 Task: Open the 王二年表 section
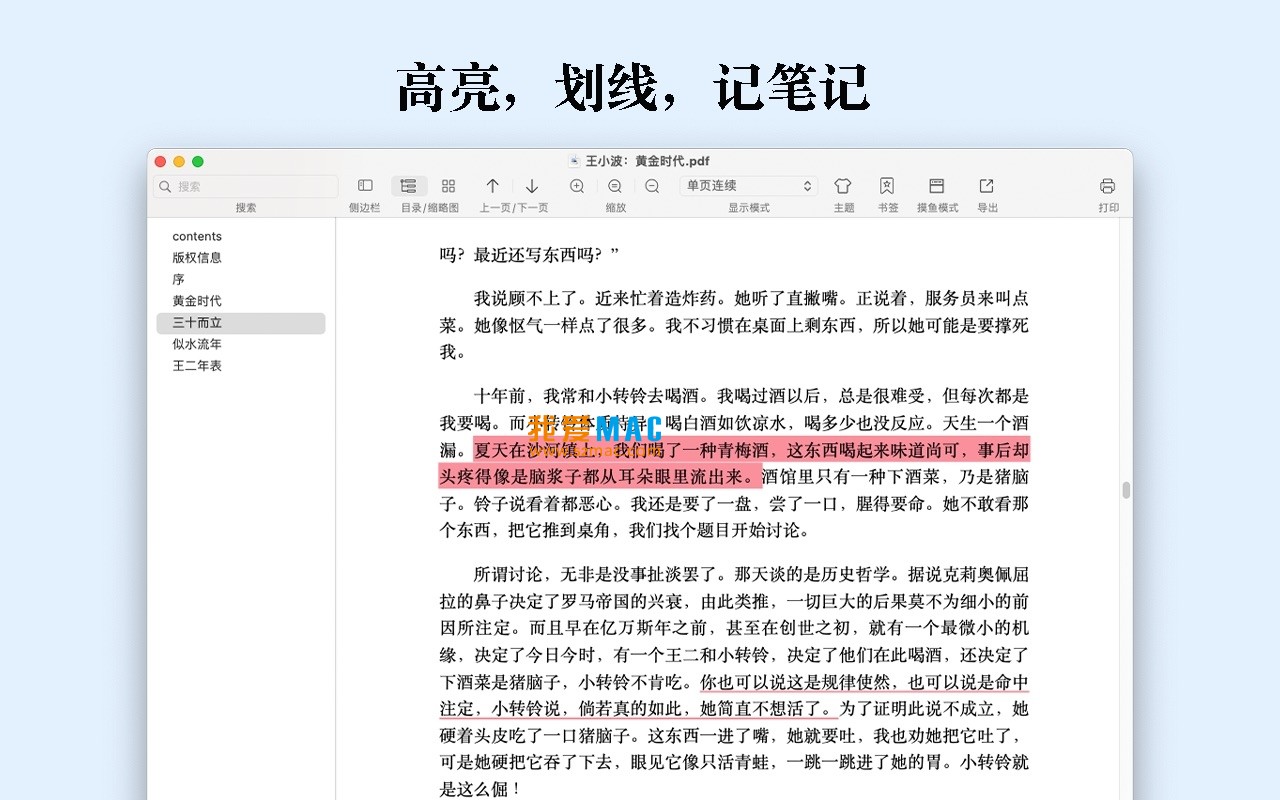197,365
